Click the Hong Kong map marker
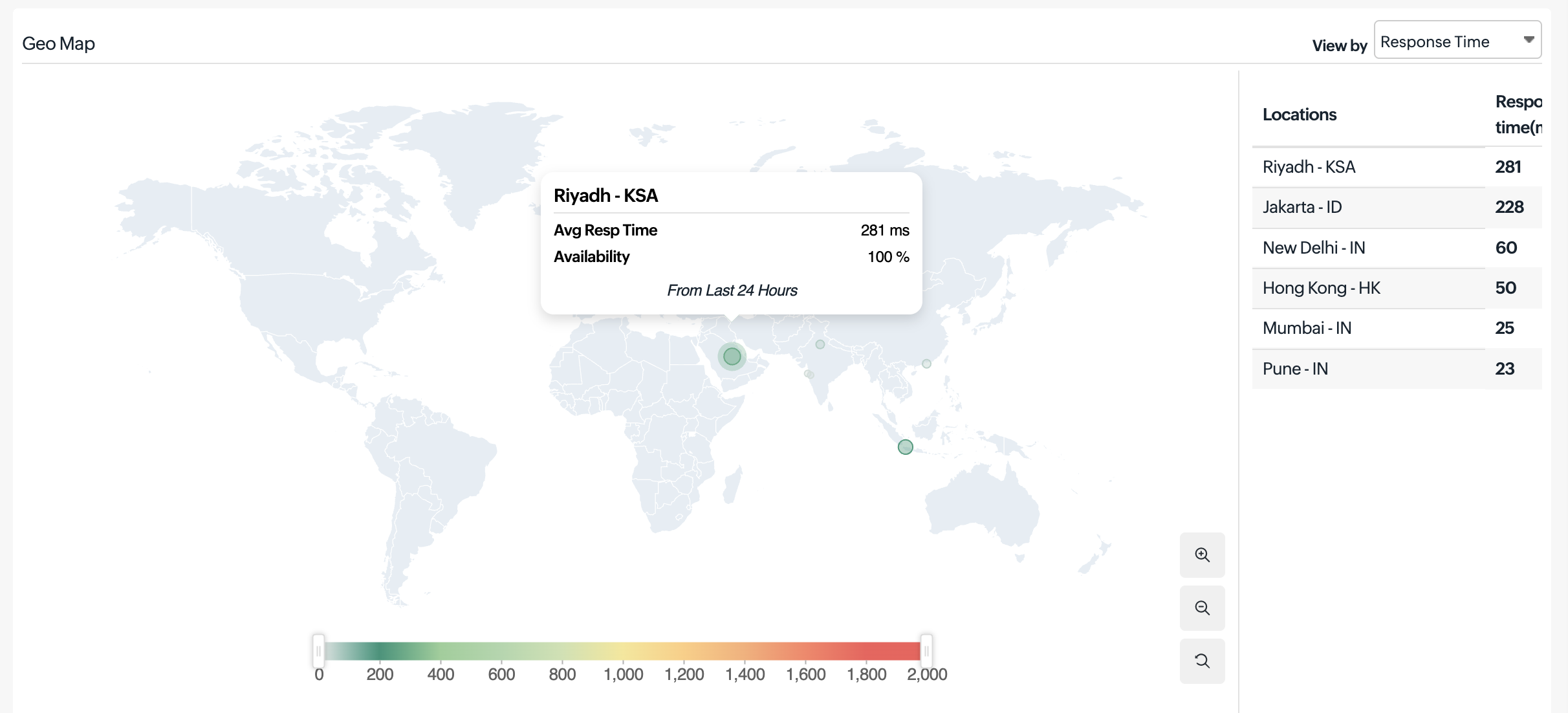The image size is (1568, 713). tap(926, 364)
